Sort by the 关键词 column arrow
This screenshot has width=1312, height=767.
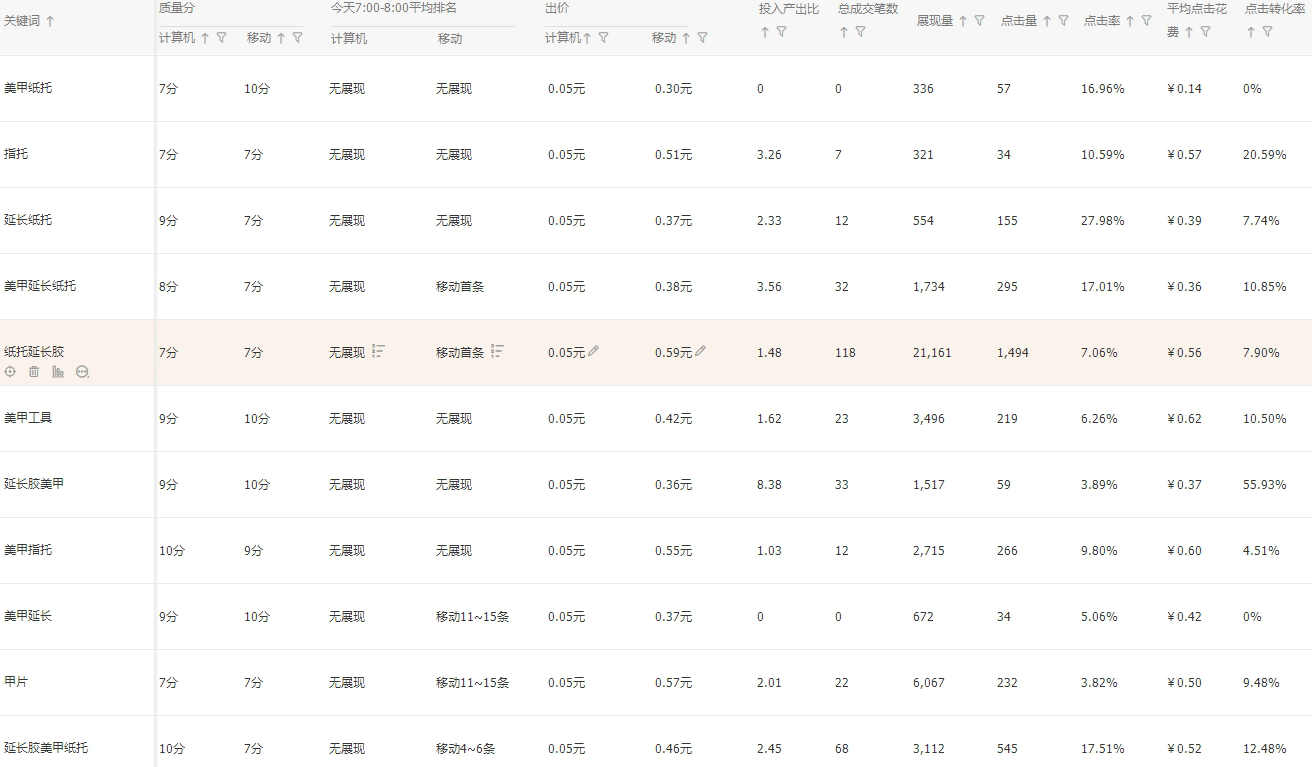[x=50, y=21]
